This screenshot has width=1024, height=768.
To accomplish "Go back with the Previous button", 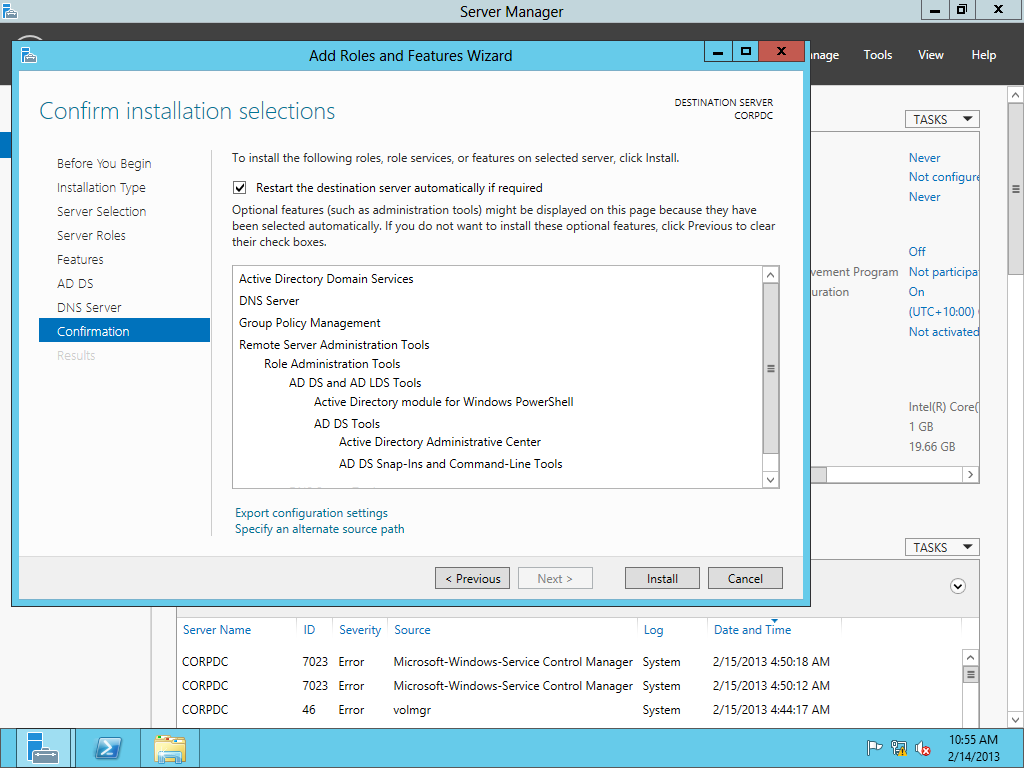I will click(x=472, y=578).
